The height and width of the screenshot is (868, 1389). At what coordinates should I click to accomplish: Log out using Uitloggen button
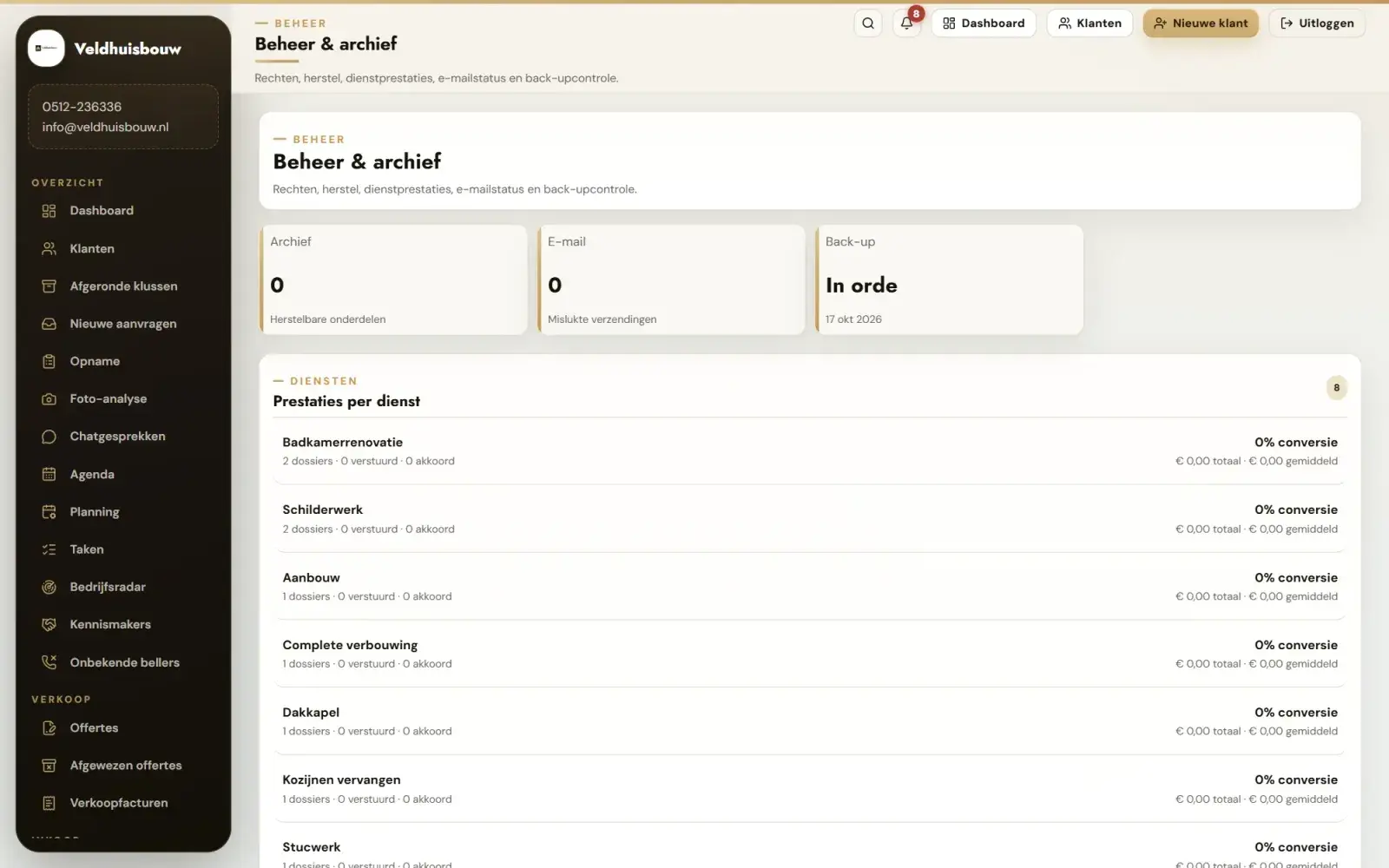[x=1317, y=23]
